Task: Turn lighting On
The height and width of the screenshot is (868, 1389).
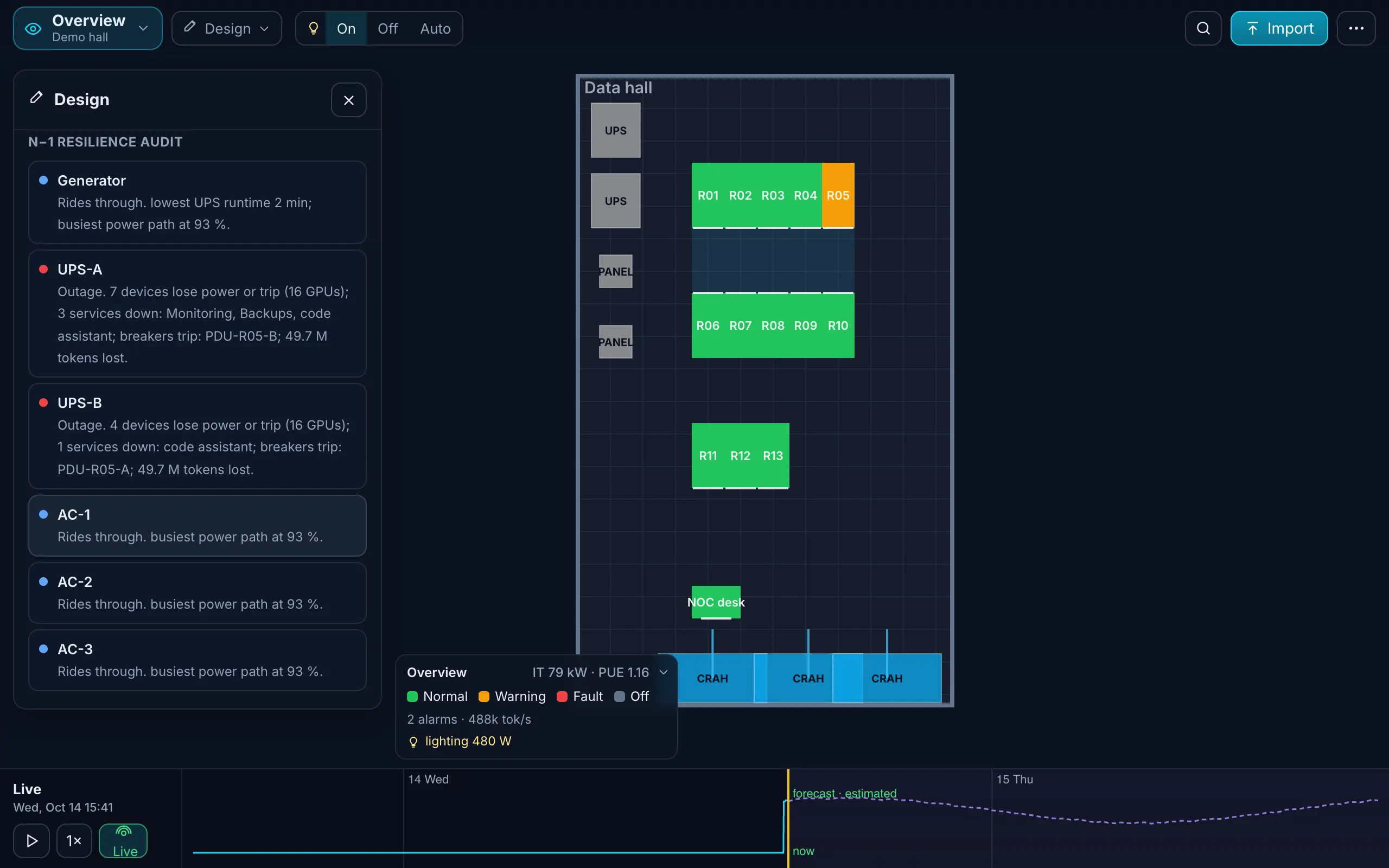Action: click(x=346, y=28)
